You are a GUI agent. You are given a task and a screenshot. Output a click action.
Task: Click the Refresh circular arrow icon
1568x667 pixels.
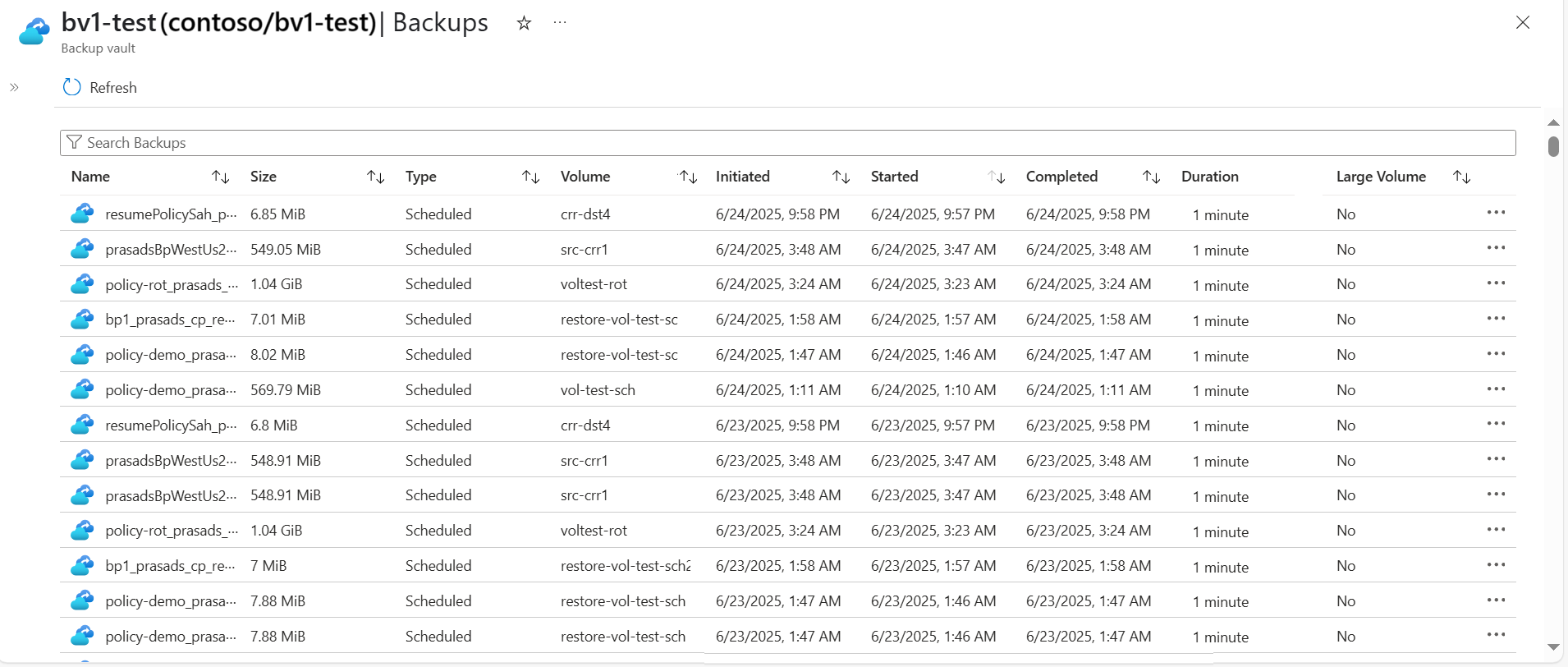point(72,87)
